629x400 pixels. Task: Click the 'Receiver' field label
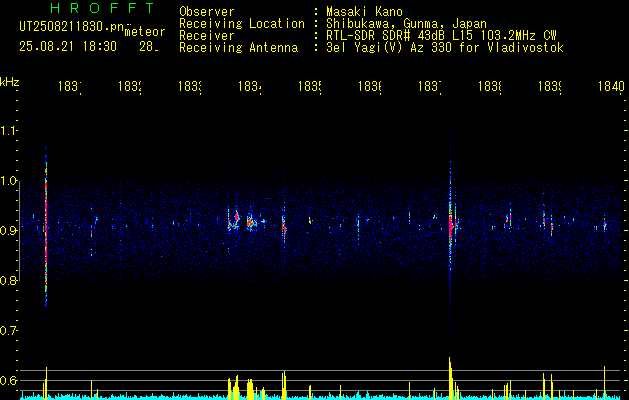207,36
